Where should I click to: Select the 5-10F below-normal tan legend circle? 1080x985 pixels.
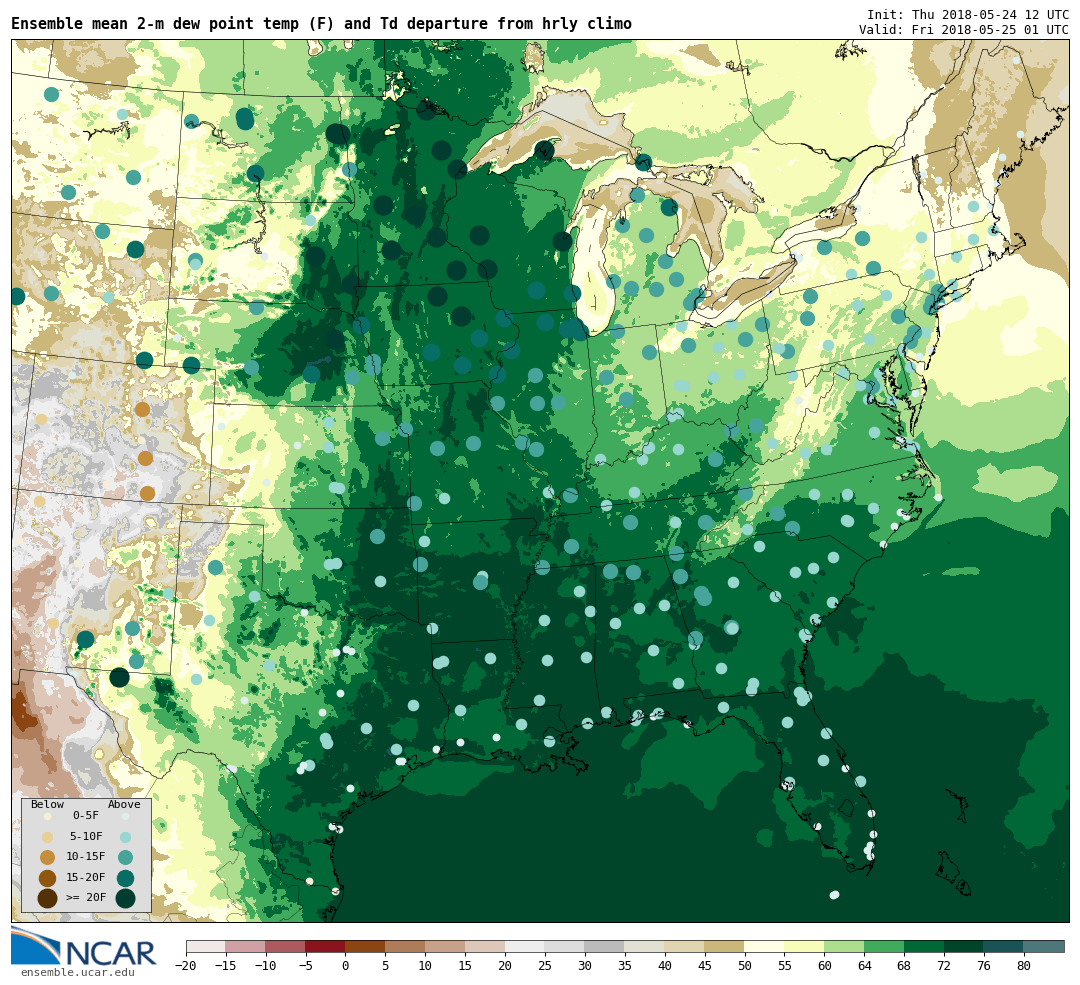point(47,837)
